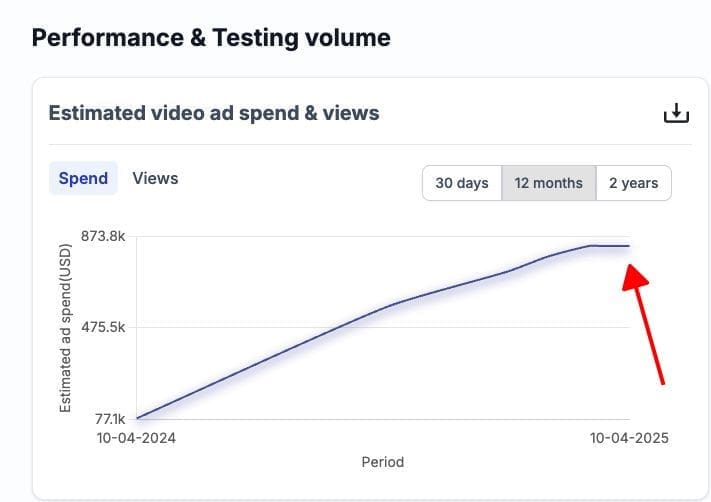The height and width of the screenshot is (502, 711).
Task: Click the Estimated ad spend(USD) axis title
Action: click(66, 328)
